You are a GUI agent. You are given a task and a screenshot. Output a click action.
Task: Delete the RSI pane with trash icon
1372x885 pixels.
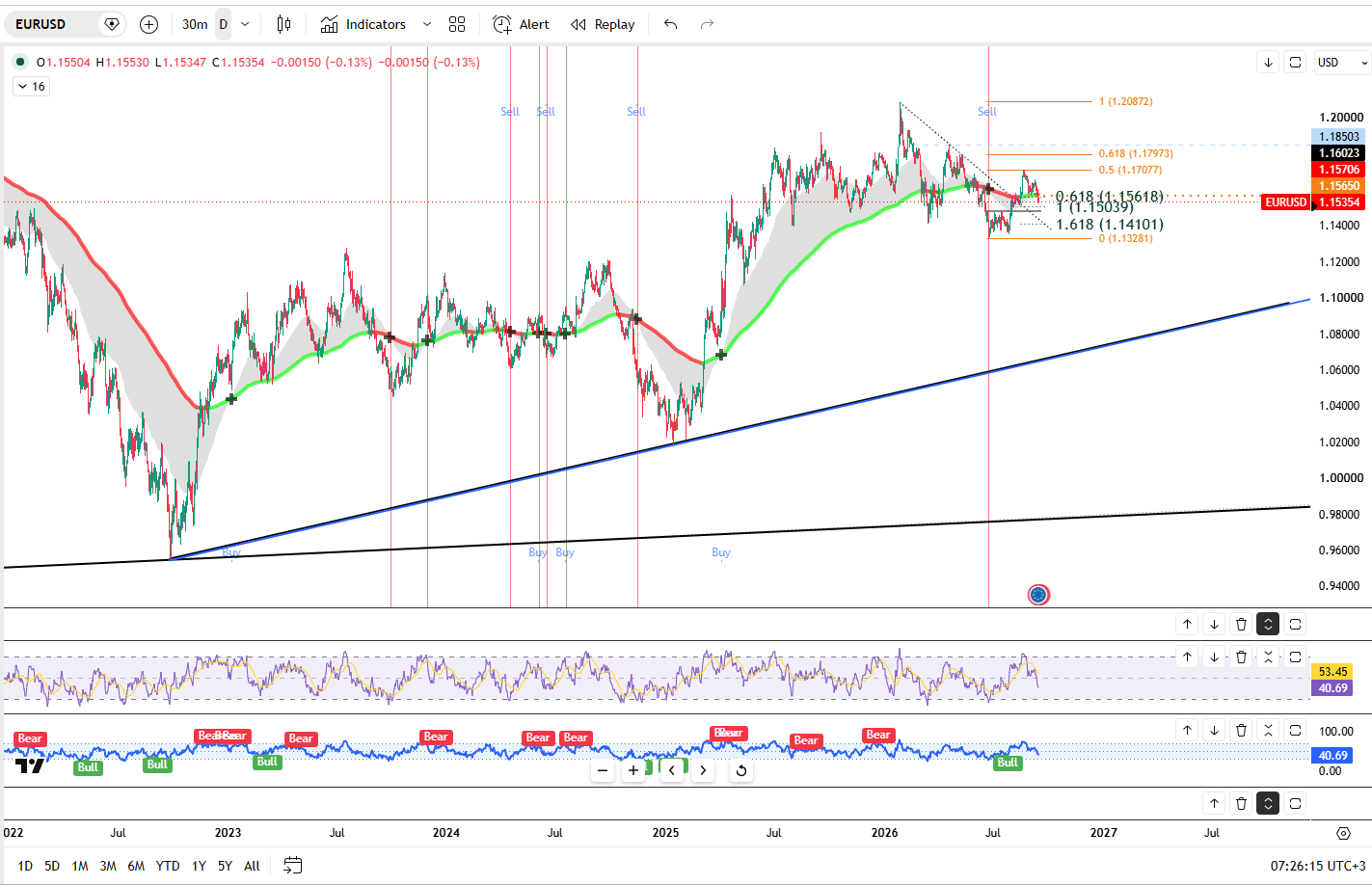(1241, 657)
